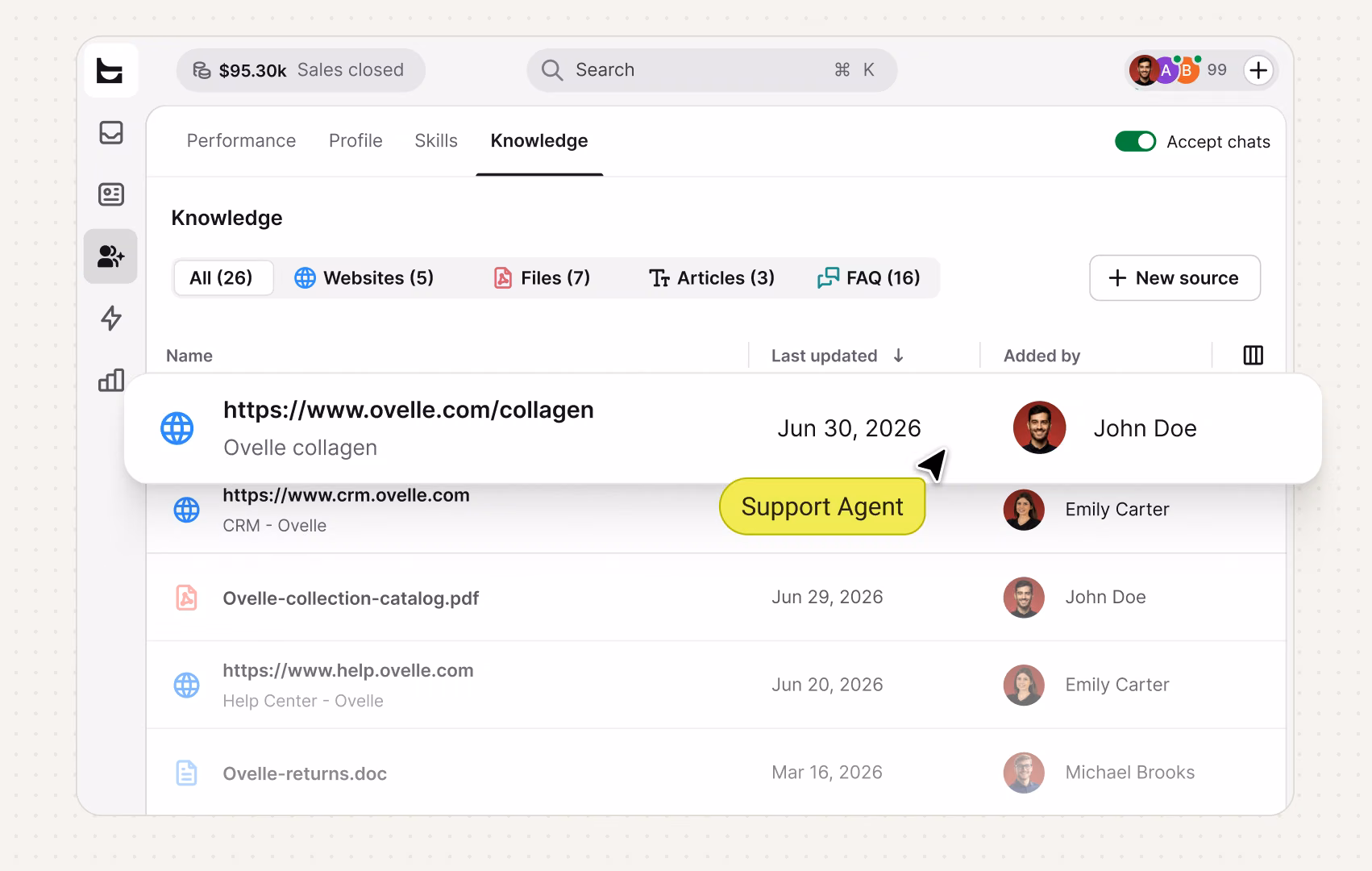Viewport: 1372px width, 871px height.
Task: Open the contacts card sidebar icon
Action: (x=111, y=194)
